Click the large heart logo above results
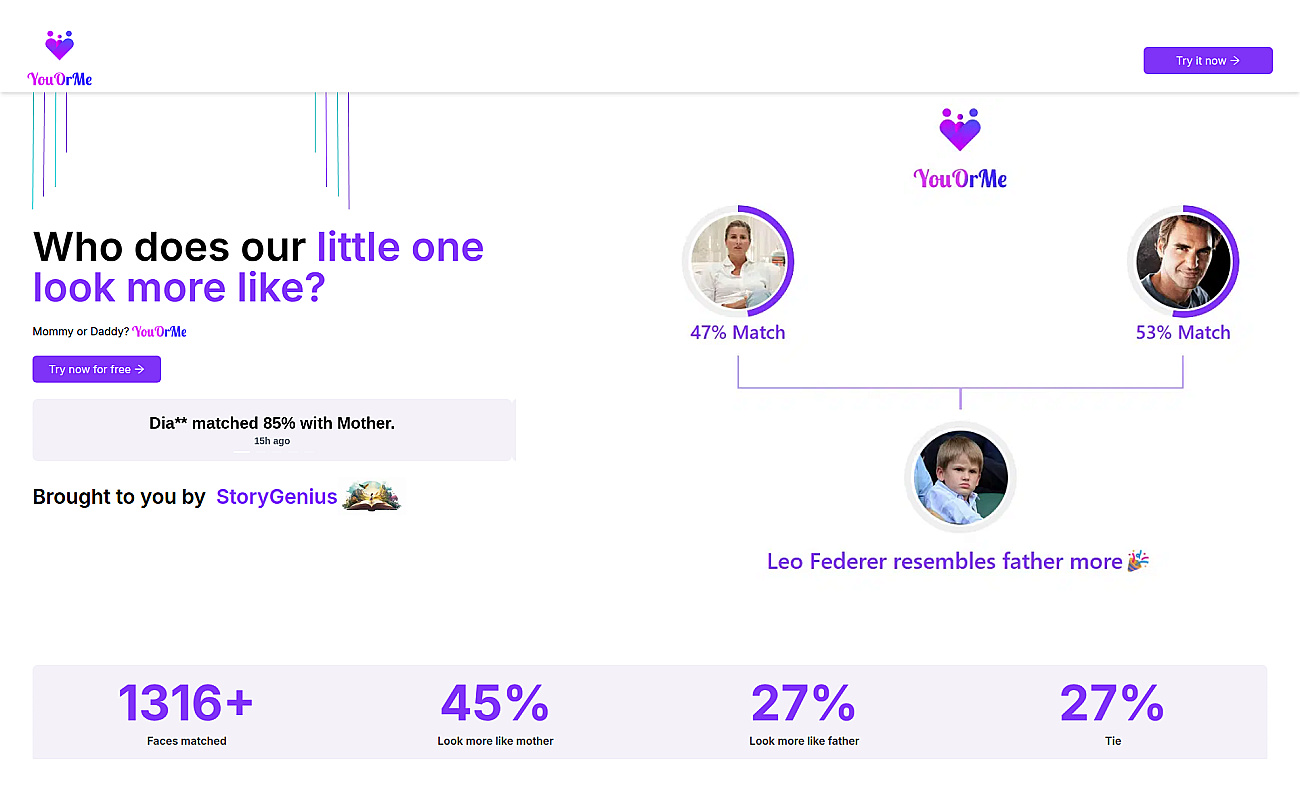Viewport: 1300px width, 788px height. tap(960, 129)
